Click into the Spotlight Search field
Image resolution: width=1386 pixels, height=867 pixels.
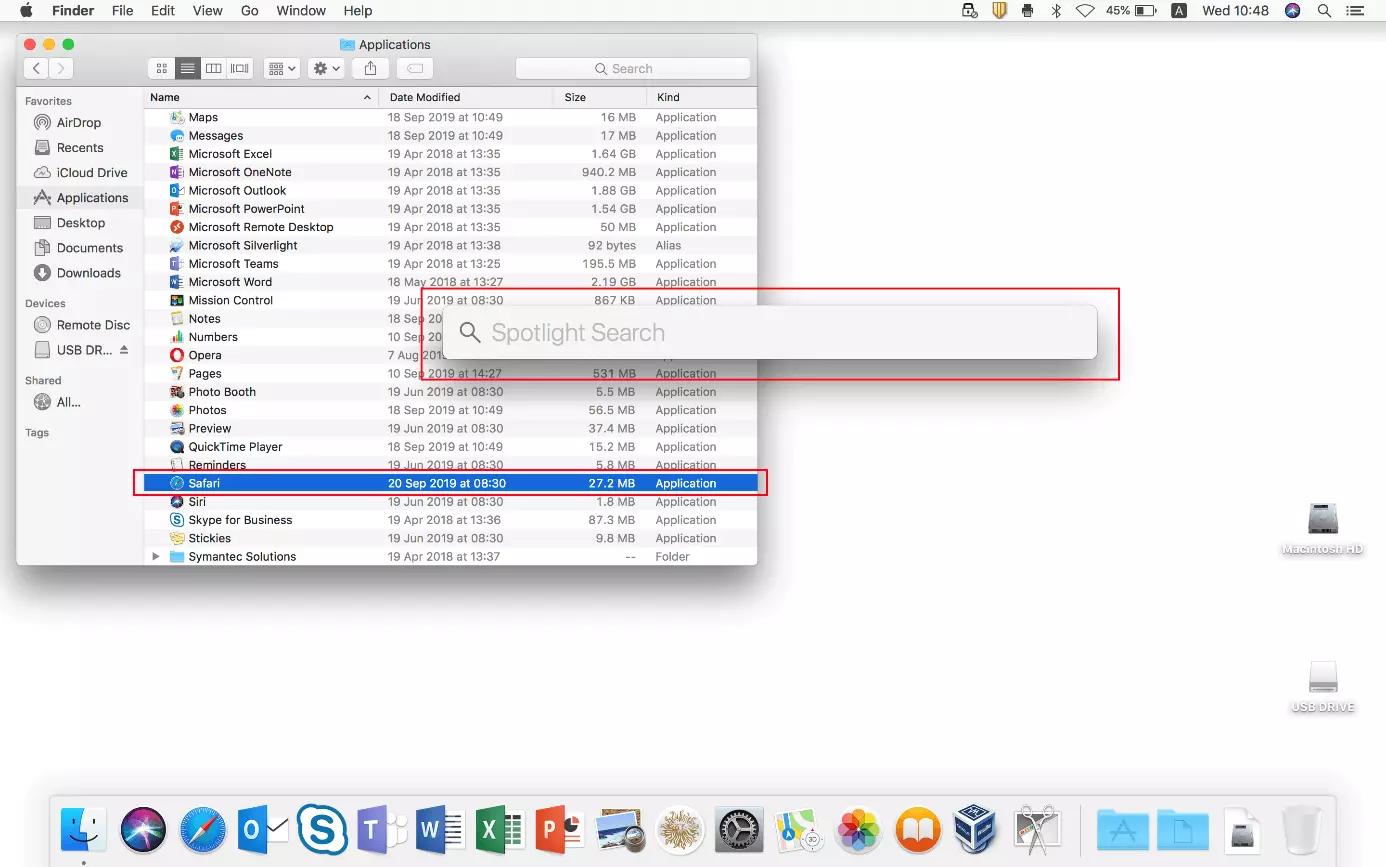[770, 332]
